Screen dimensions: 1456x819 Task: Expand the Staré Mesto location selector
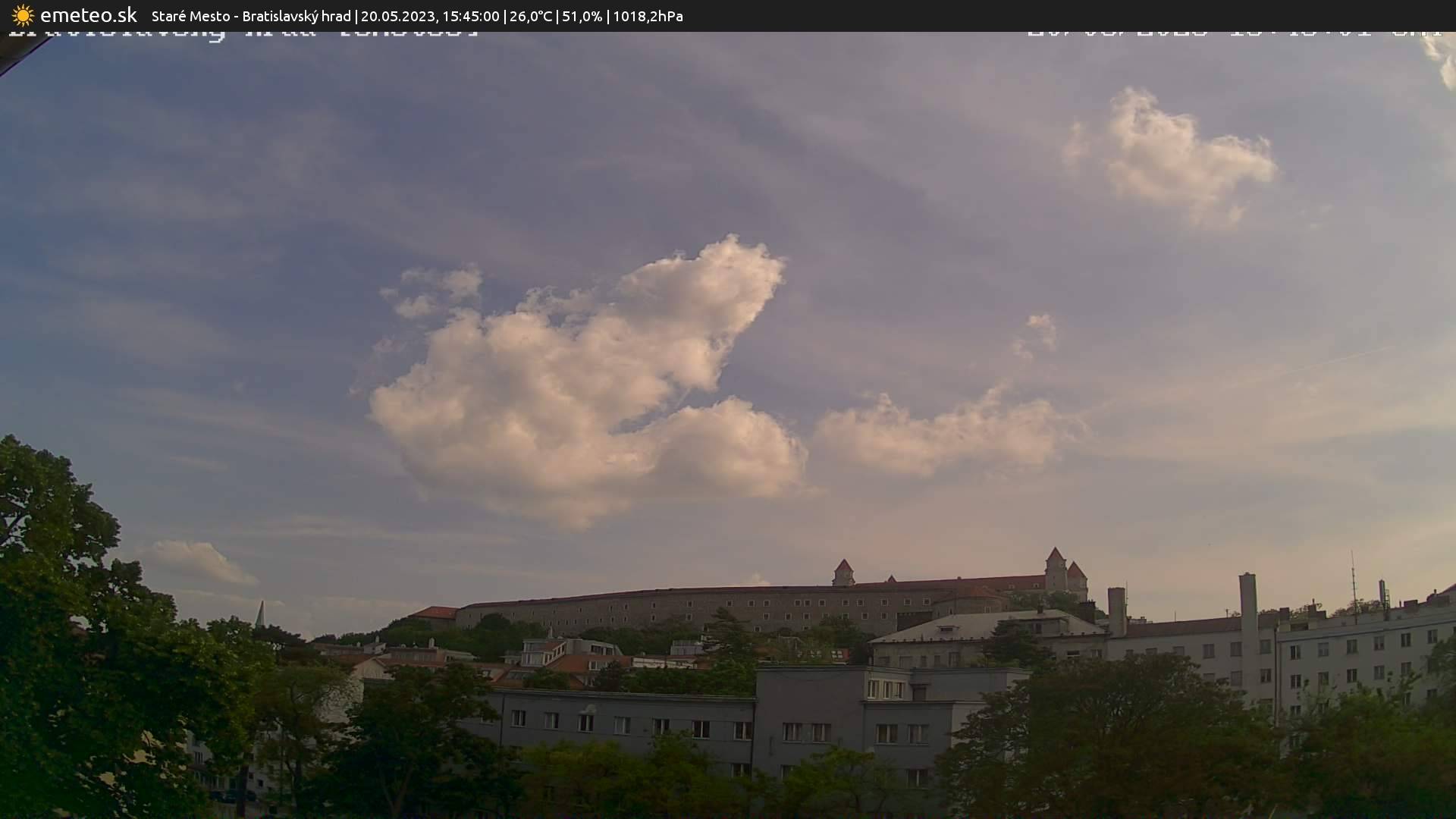click(191, 15)
